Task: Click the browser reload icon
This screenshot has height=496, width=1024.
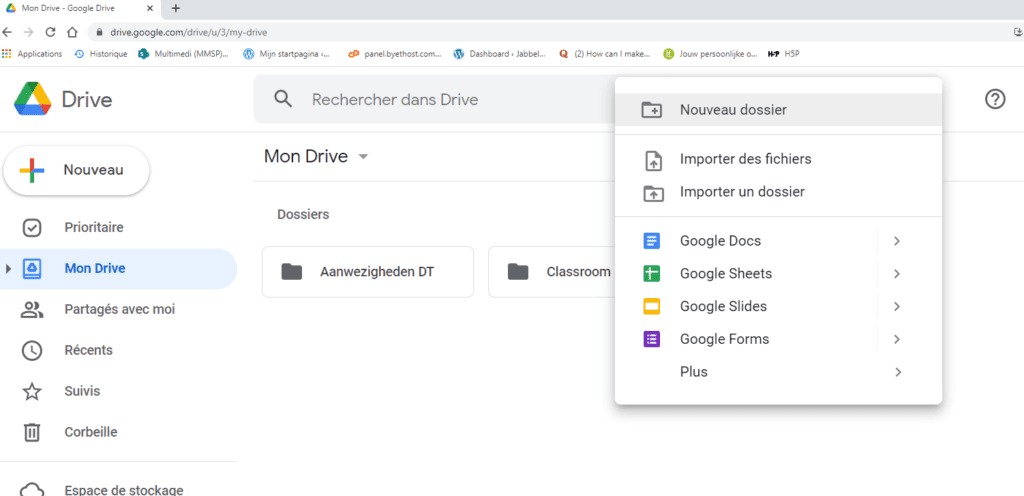Action: coord(50,32)
